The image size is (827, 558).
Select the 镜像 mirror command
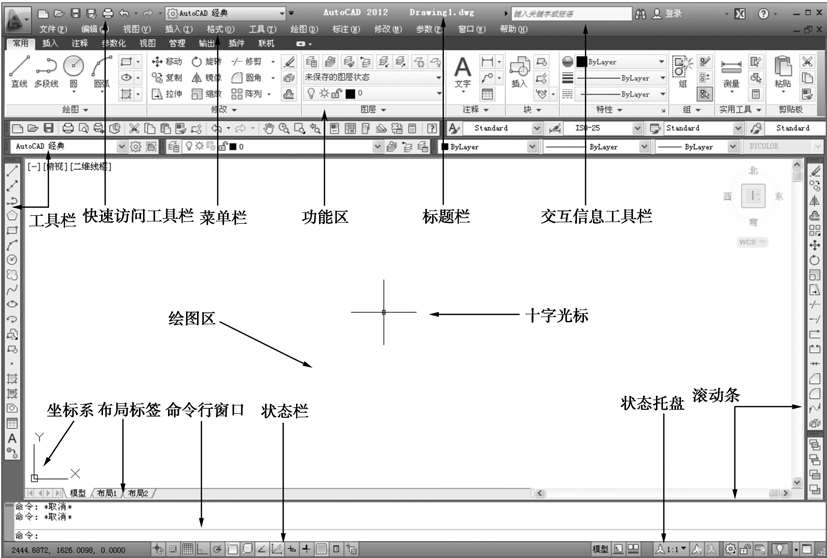coord(206,78)
